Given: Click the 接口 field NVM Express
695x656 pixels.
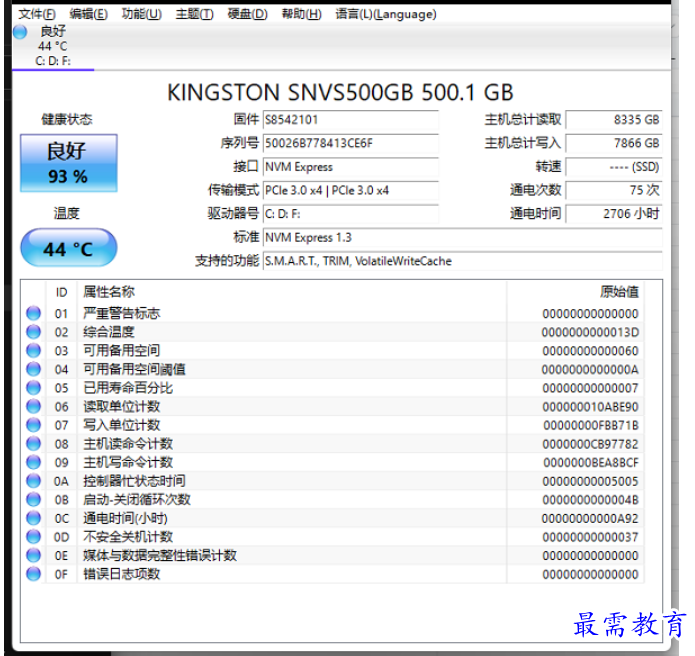Looking at the screenshot, I should [351, 167].
